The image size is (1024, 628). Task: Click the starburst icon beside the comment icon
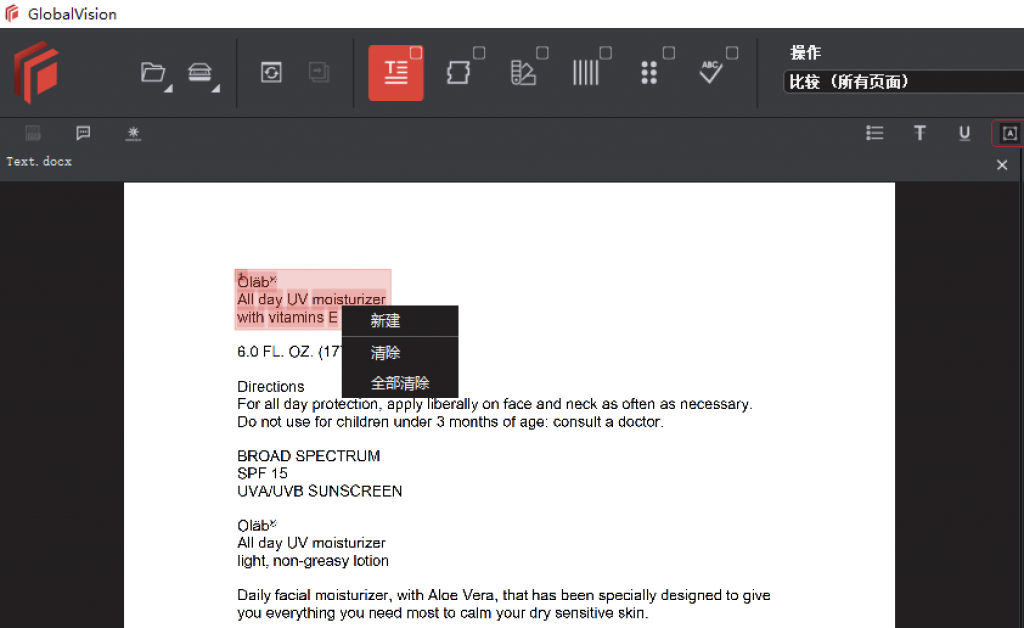point(133,133)
